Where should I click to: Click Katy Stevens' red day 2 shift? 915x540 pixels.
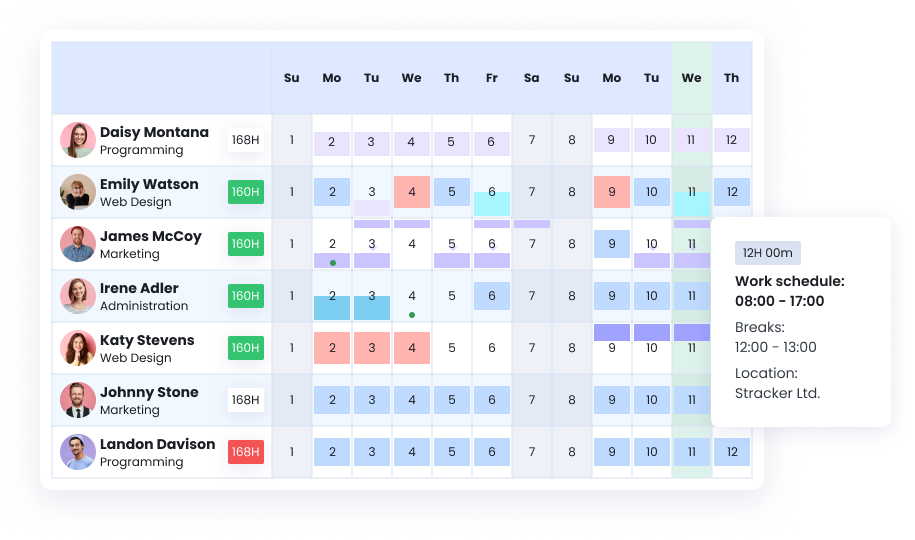331,348
